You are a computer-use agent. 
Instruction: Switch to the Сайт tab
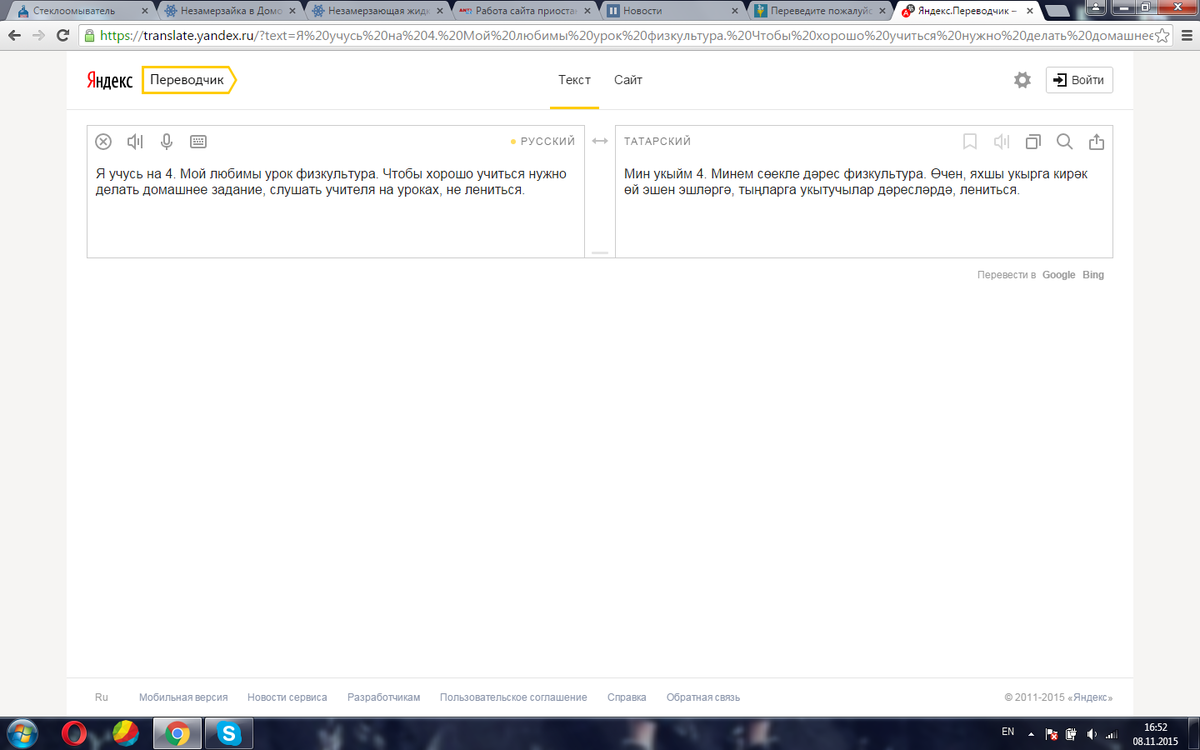coord(628,80)
